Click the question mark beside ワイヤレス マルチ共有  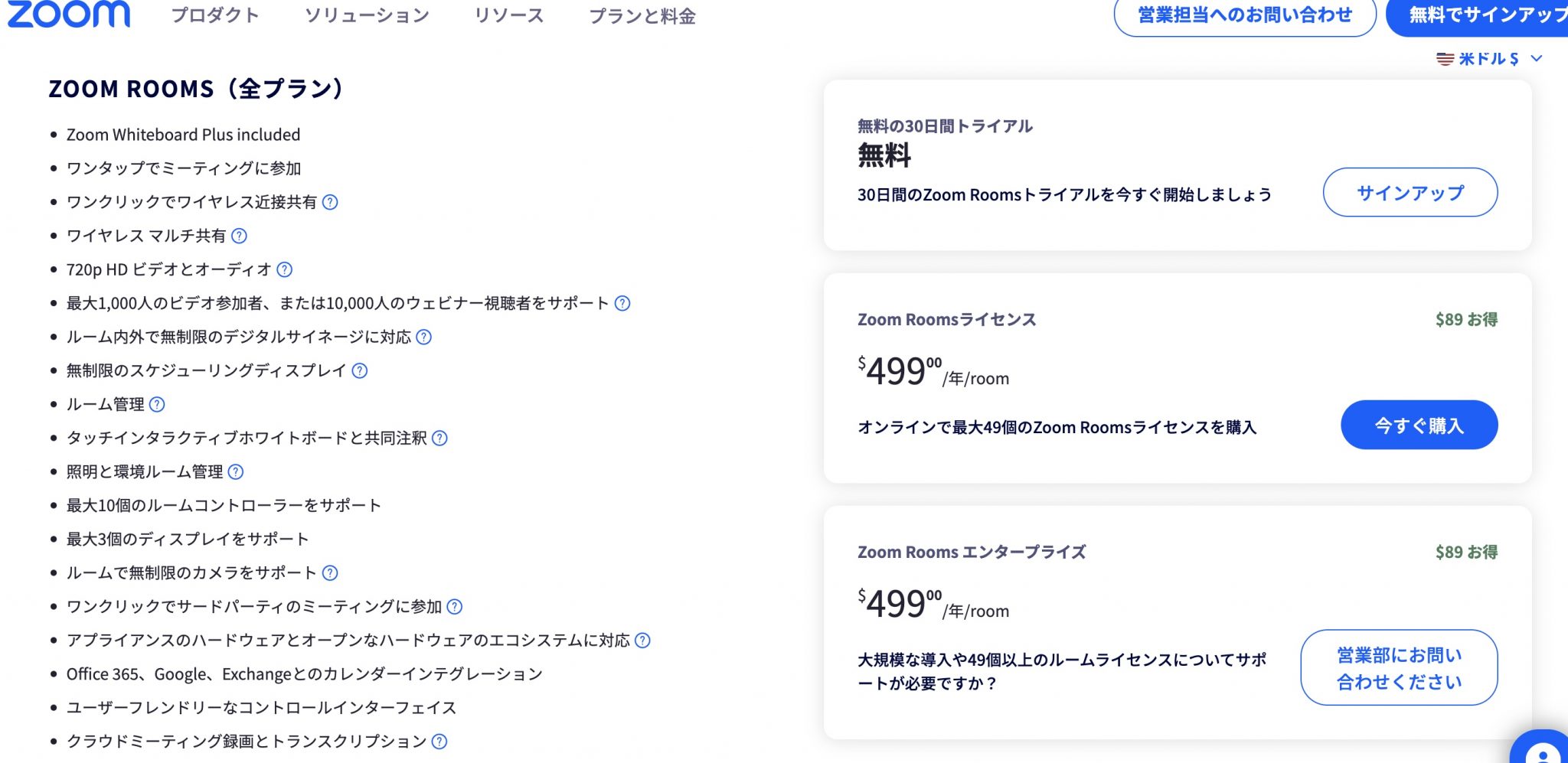point(240,236)
